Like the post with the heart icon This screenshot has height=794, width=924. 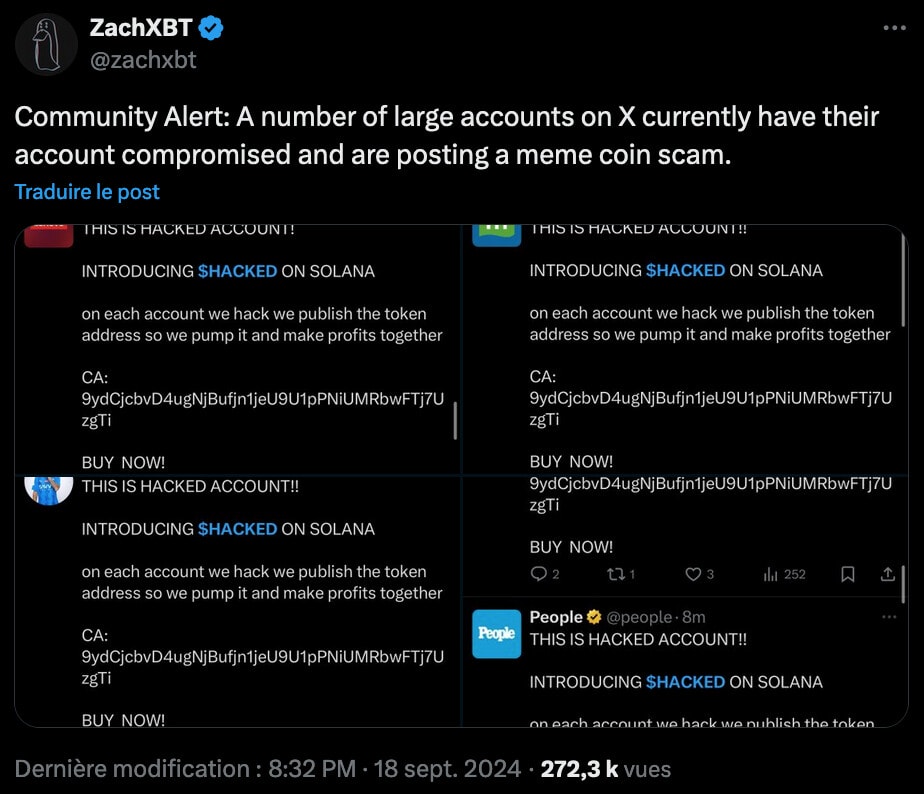693,574
